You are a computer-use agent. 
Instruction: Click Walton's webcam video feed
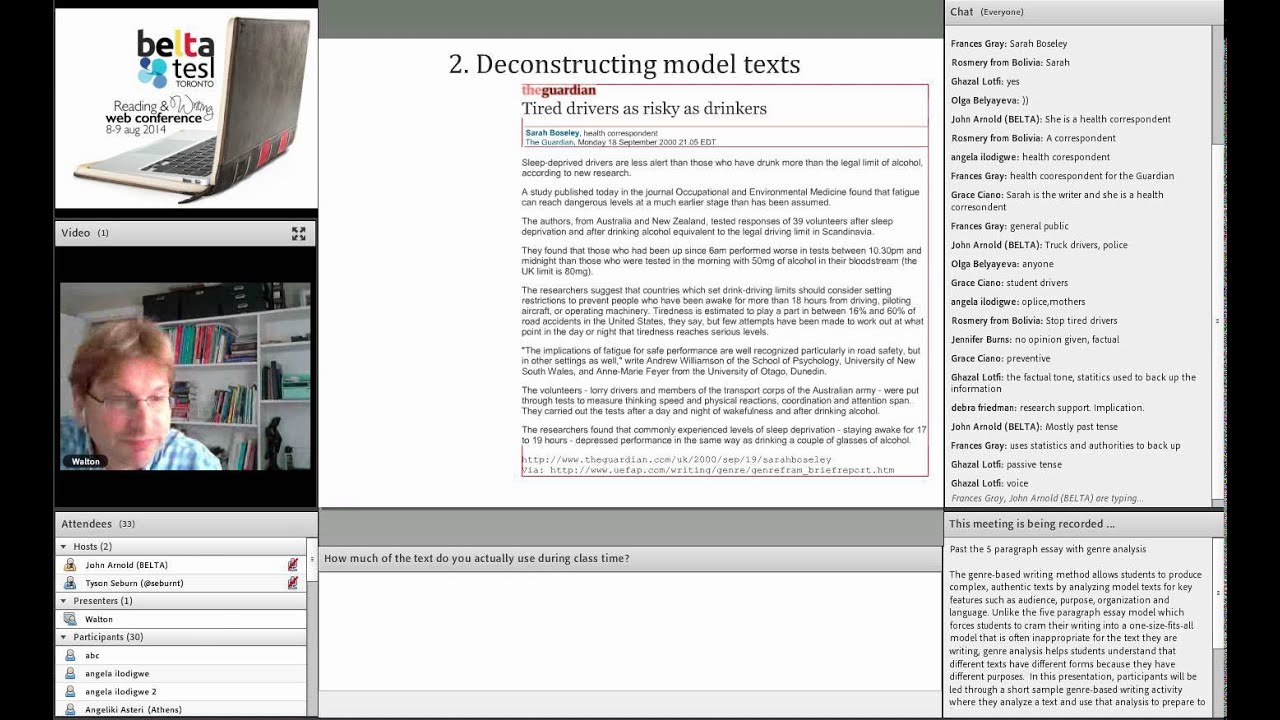tap(185, 376)
